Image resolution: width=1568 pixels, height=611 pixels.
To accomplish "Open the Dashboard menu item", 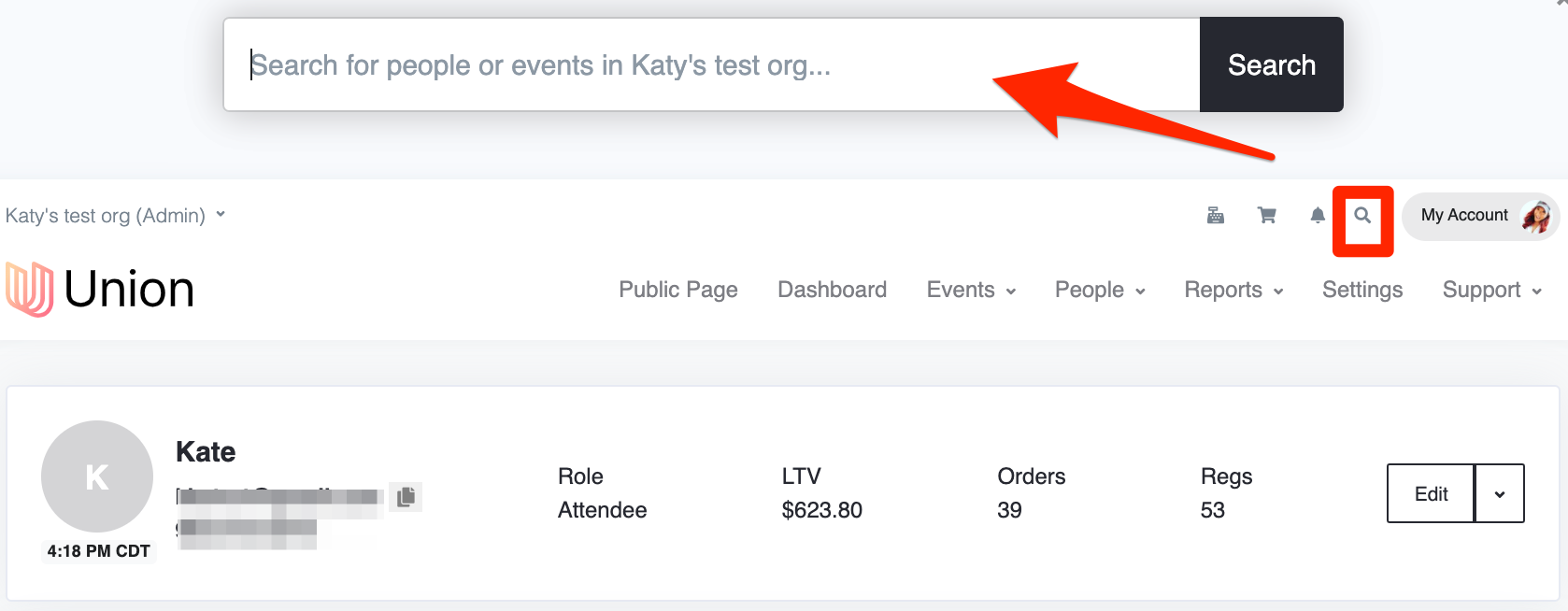I will coord(832,291).
